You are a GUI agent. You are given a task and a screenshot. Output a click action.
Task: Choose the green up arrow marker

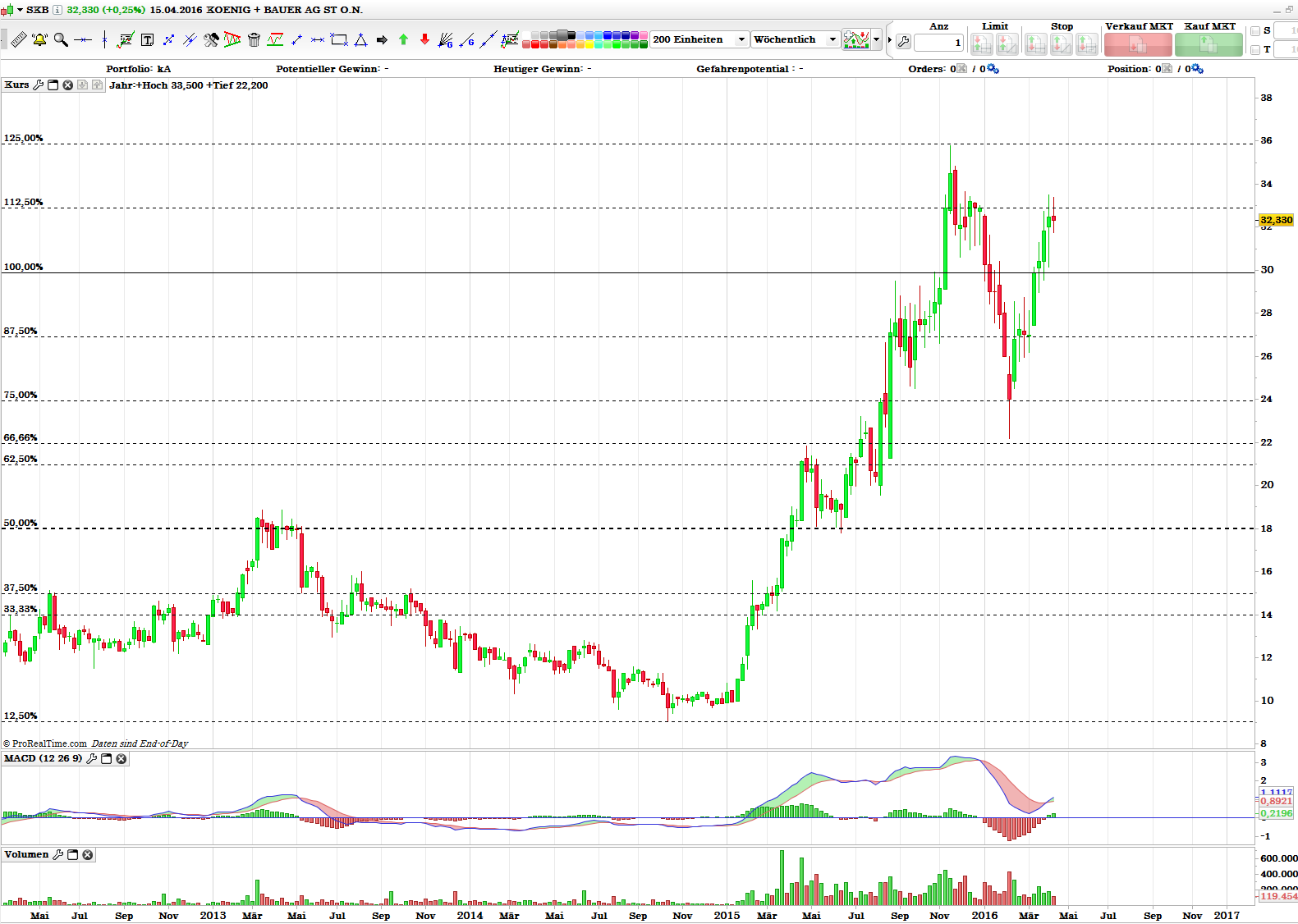click(403, 39)
